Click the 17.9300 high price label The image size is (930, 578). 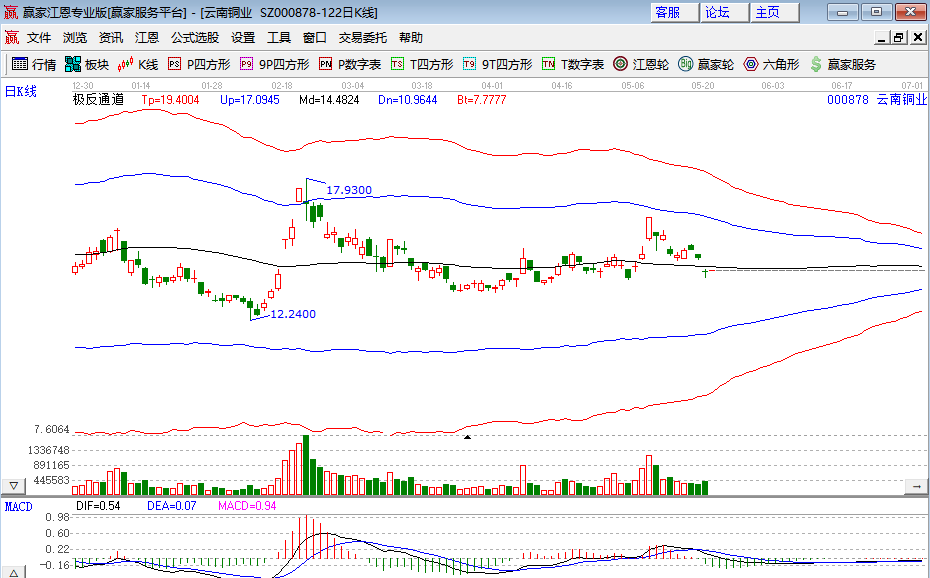tap(349, 190)
